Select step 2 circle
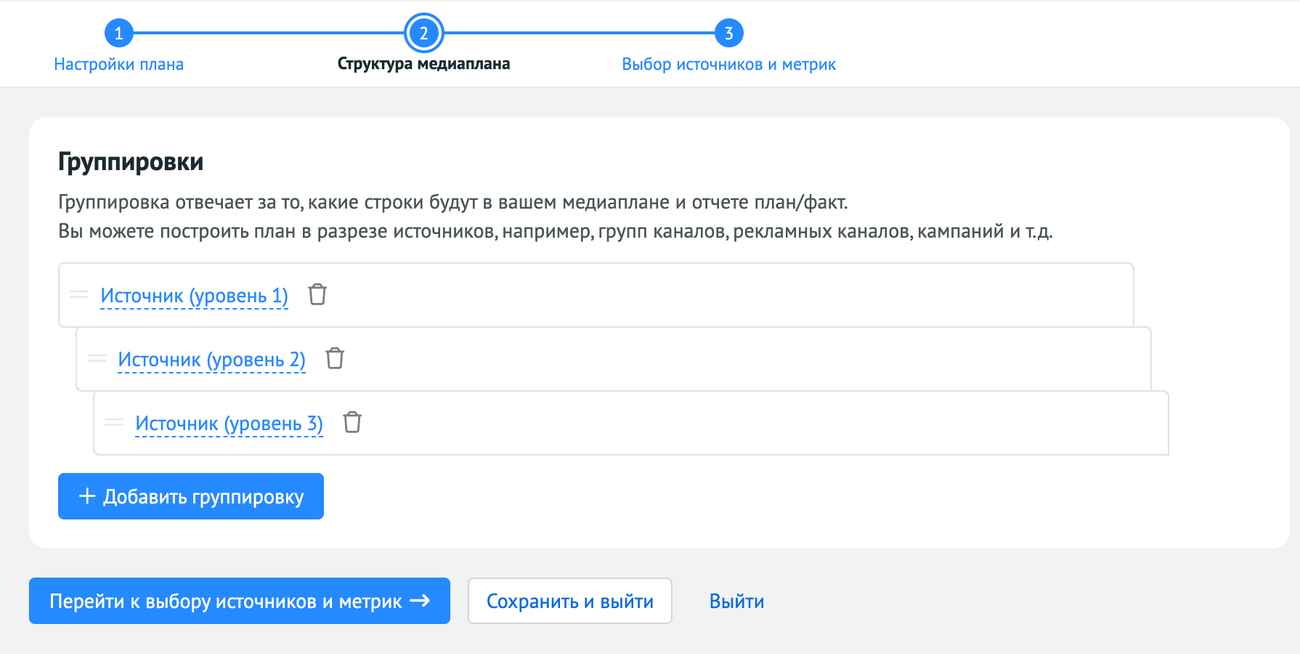The height and width of the screenshot is (654, 1300). (x=424, y=33)
